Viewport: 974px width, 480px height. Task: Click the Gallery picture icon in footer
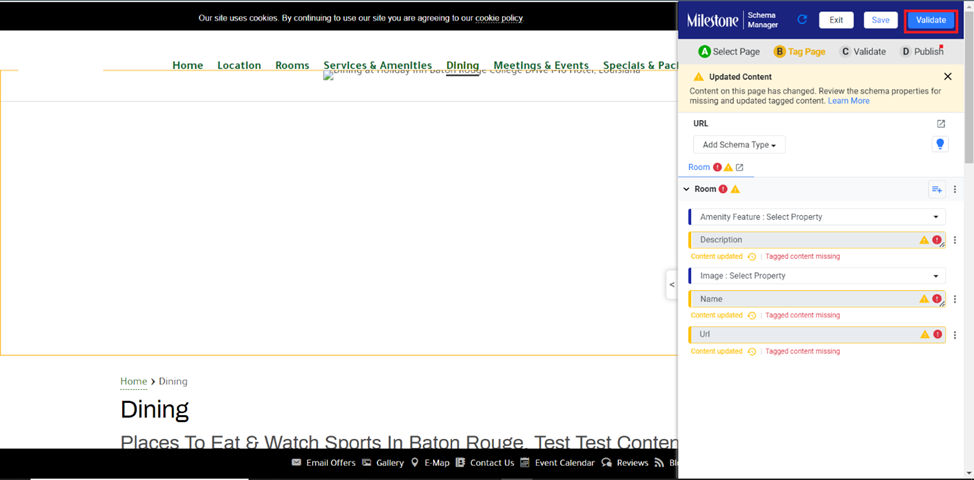(366, 463)
